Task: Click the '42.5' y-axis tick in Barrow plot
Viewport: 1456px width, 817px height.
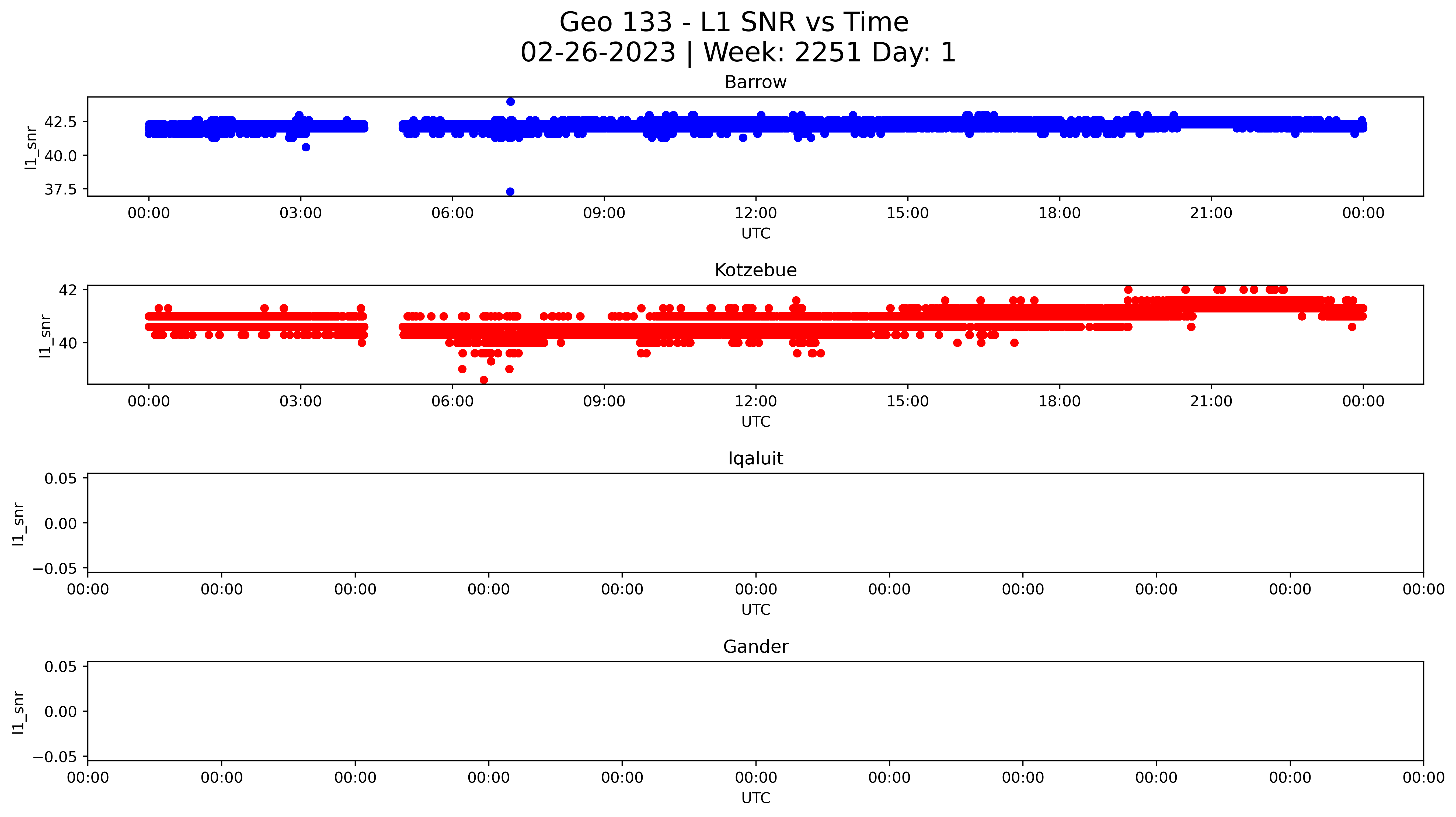Action: pyautogui.click(x=61, y=121)
